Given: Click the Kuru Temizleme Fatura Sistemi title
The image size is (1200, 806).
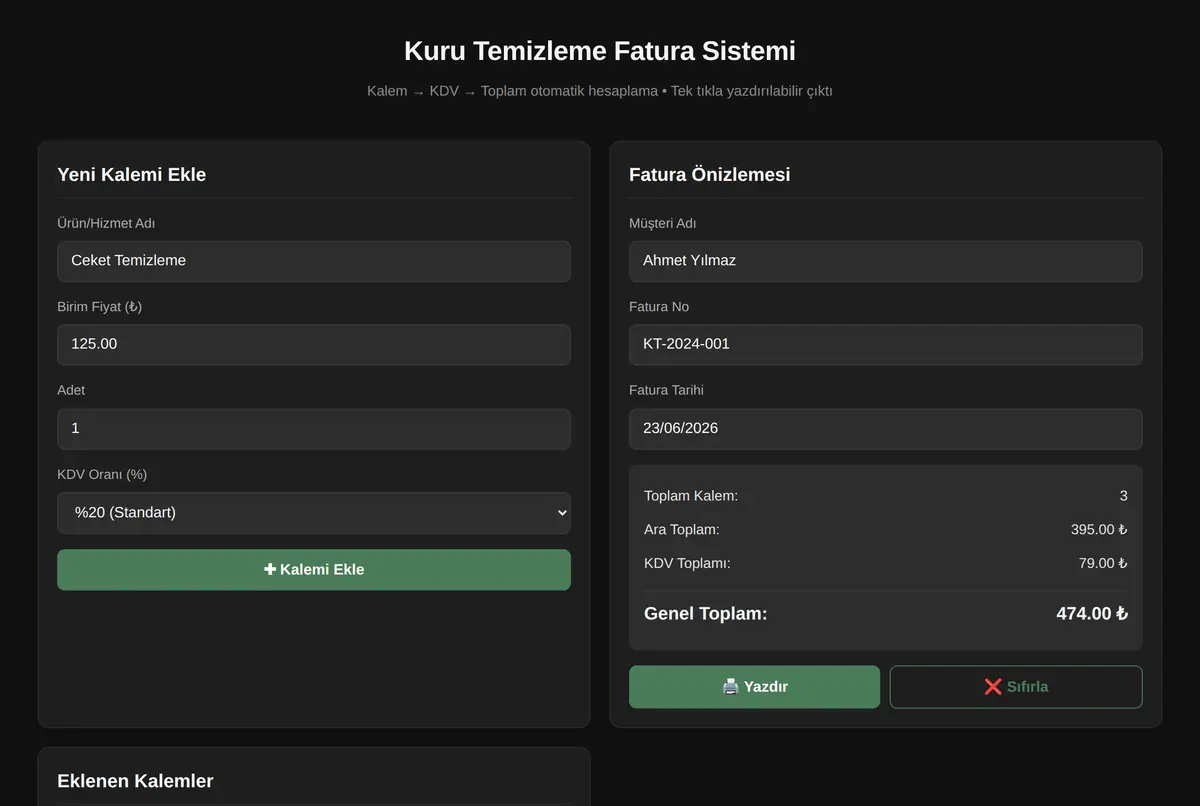Looking at the screenshot, I should coord(600,51).
